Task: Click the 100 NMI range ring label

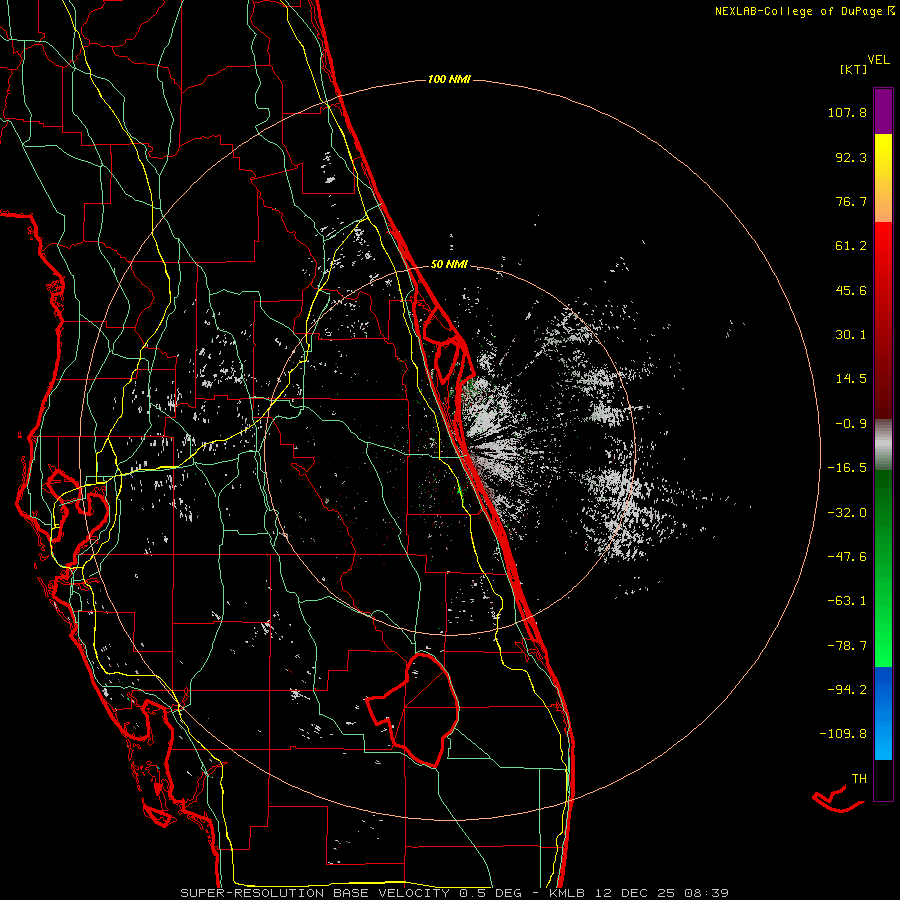Action: click(x=449, y=79)
